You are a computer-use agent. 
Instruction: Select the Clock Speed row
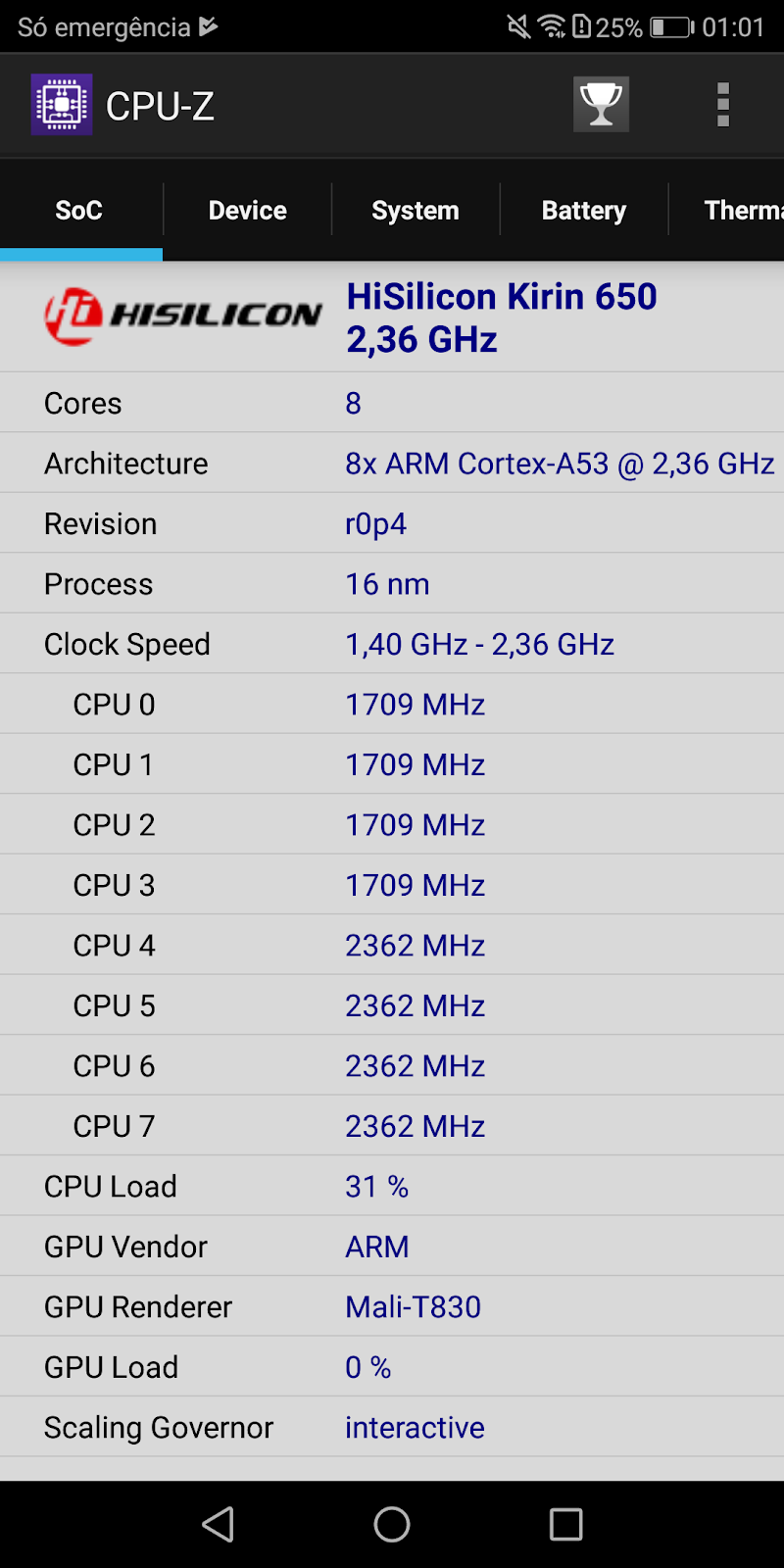[392, 644]
